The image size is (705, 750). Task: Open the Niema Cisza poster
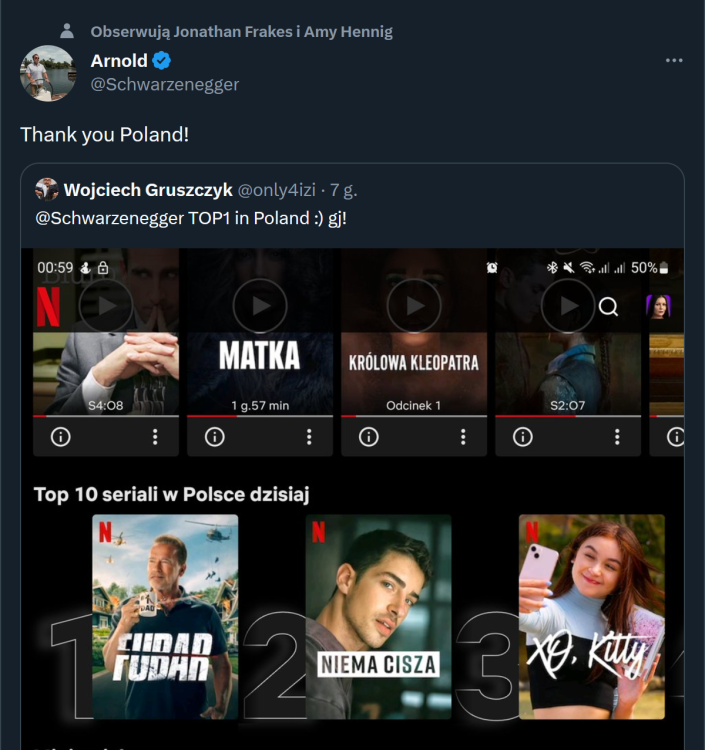pyautogui.click(x=378, y=616)
